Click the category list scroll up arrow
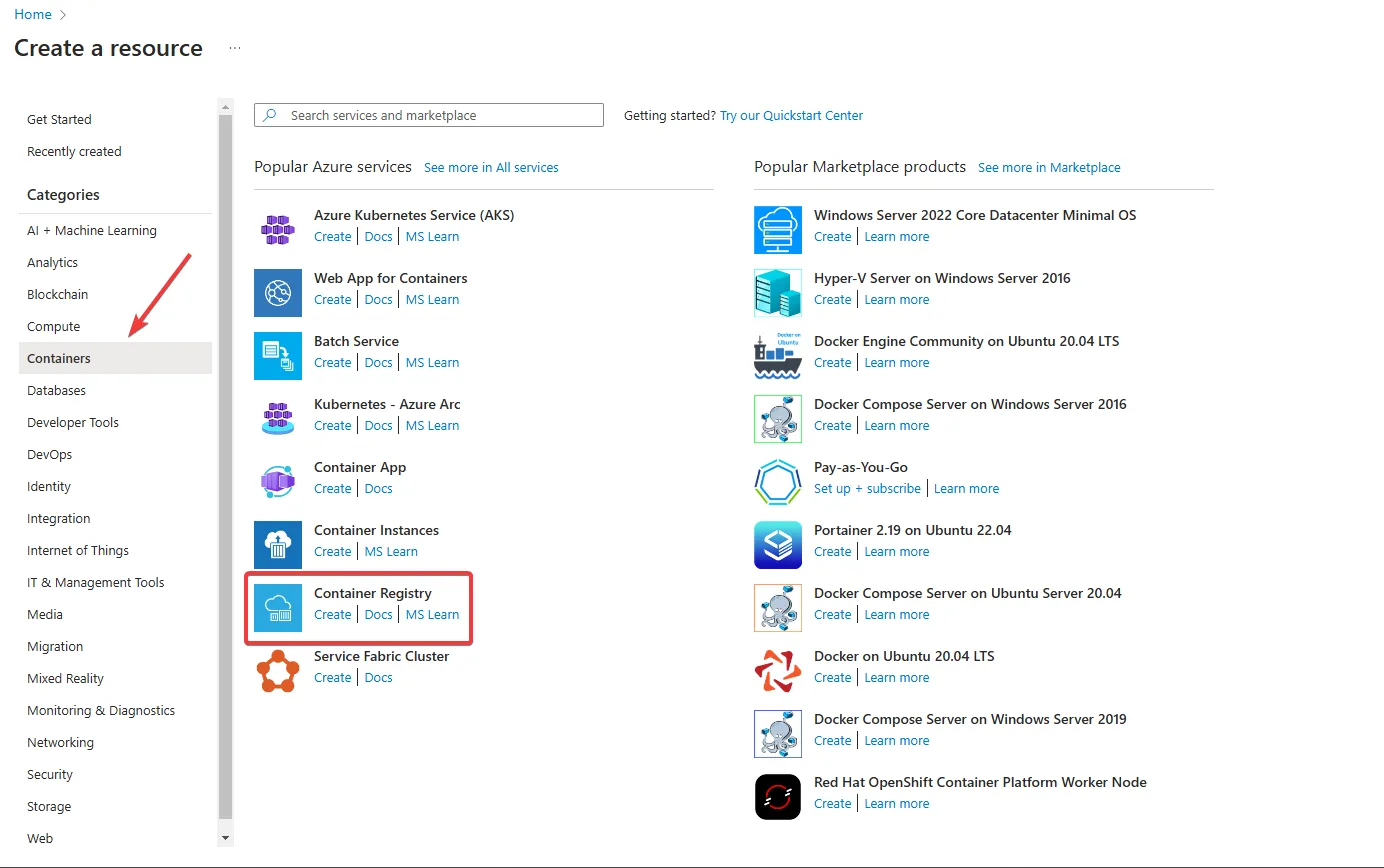 point(225,106)
